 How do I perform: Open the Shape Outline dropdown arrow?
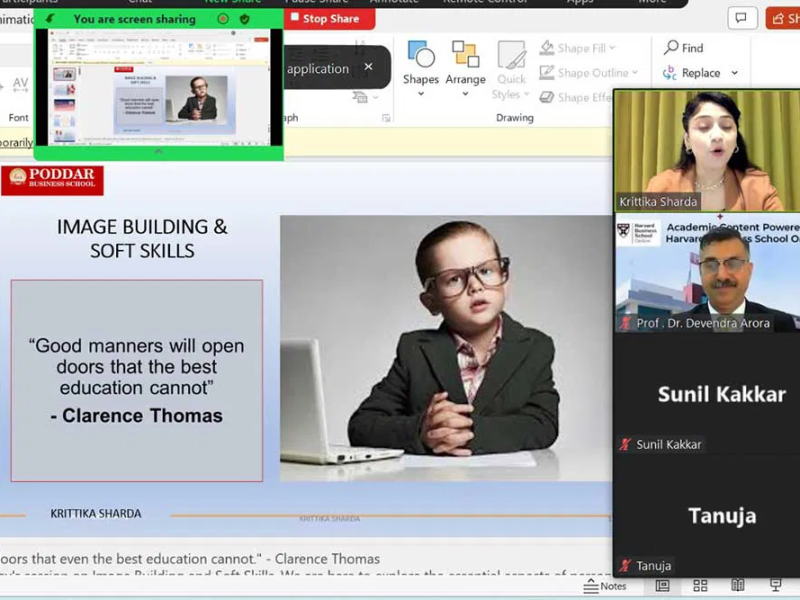pos(635,72)
